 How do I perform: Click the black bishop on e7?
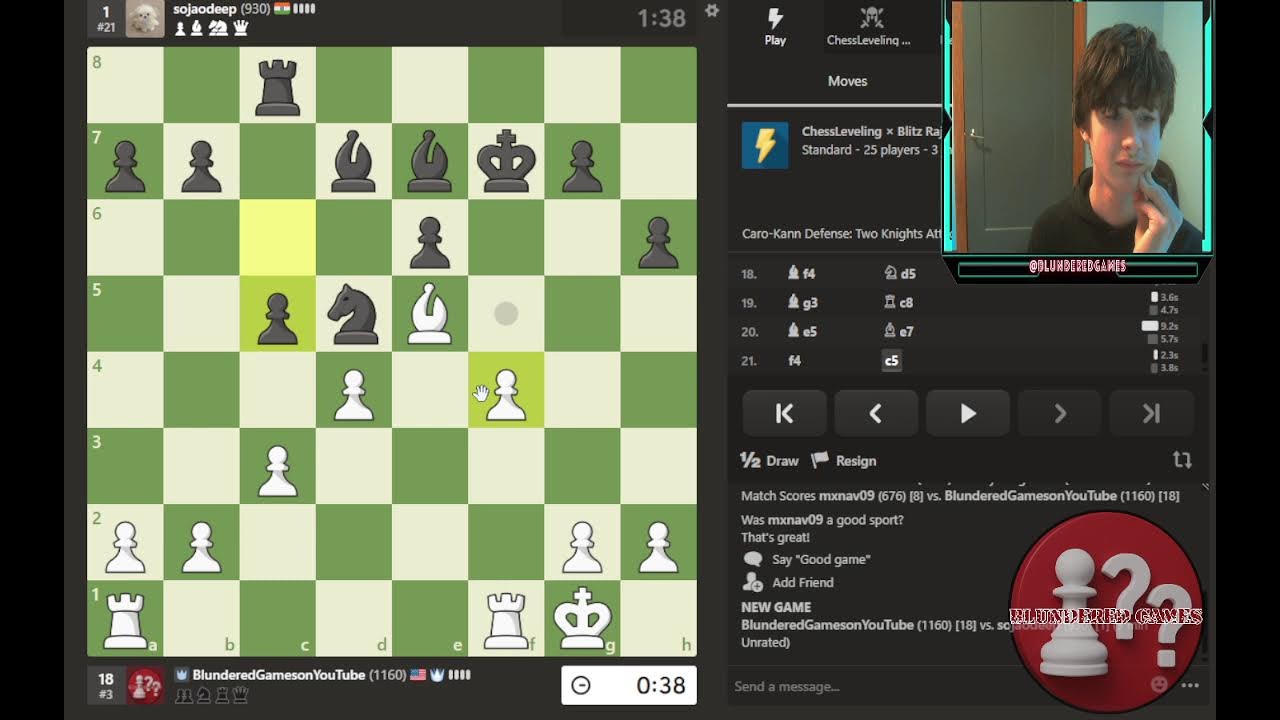pos(429,161)
